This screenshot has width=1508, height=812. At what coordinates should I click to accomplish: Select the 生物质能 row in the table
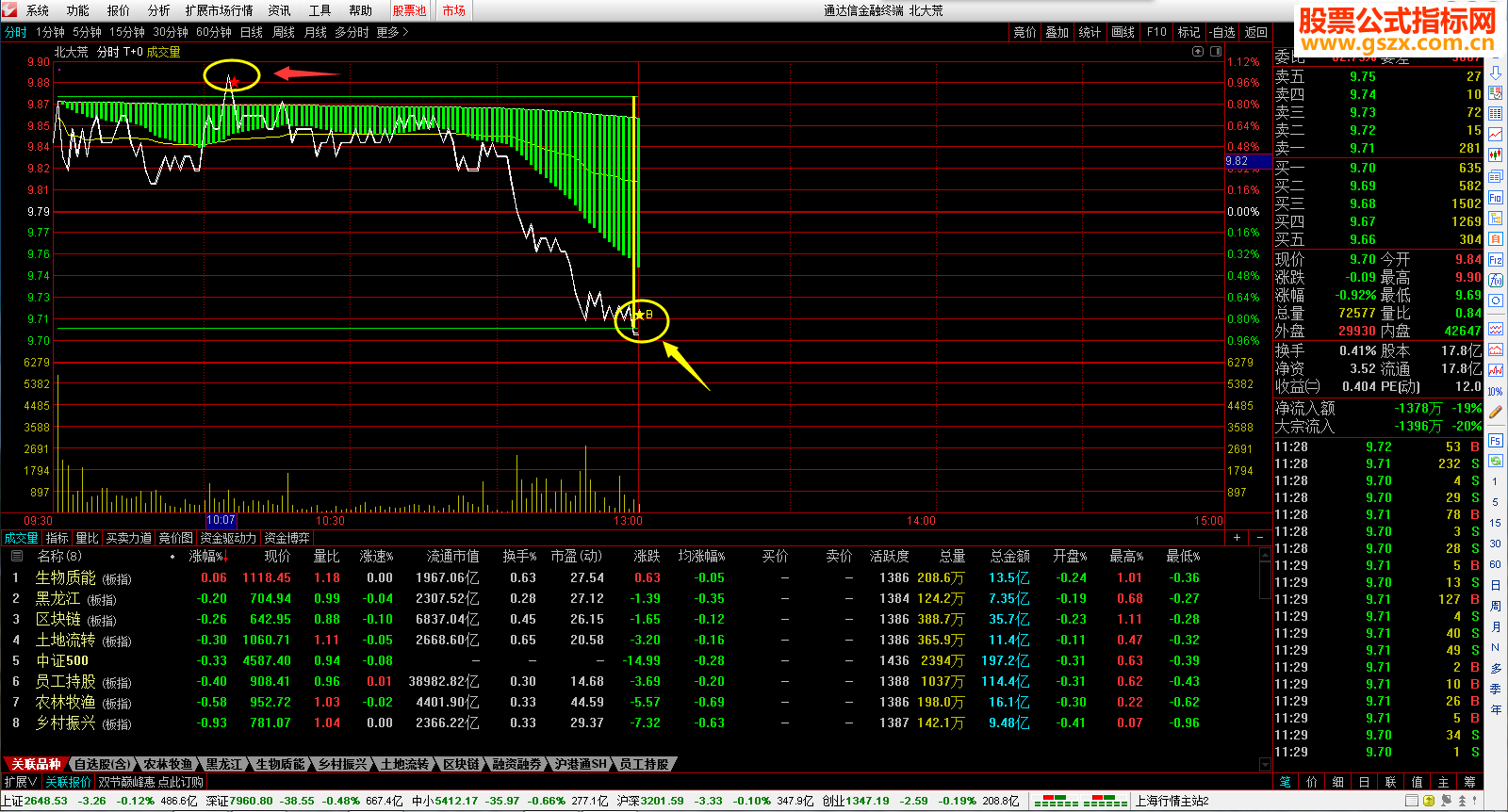[x=631, y=577]
